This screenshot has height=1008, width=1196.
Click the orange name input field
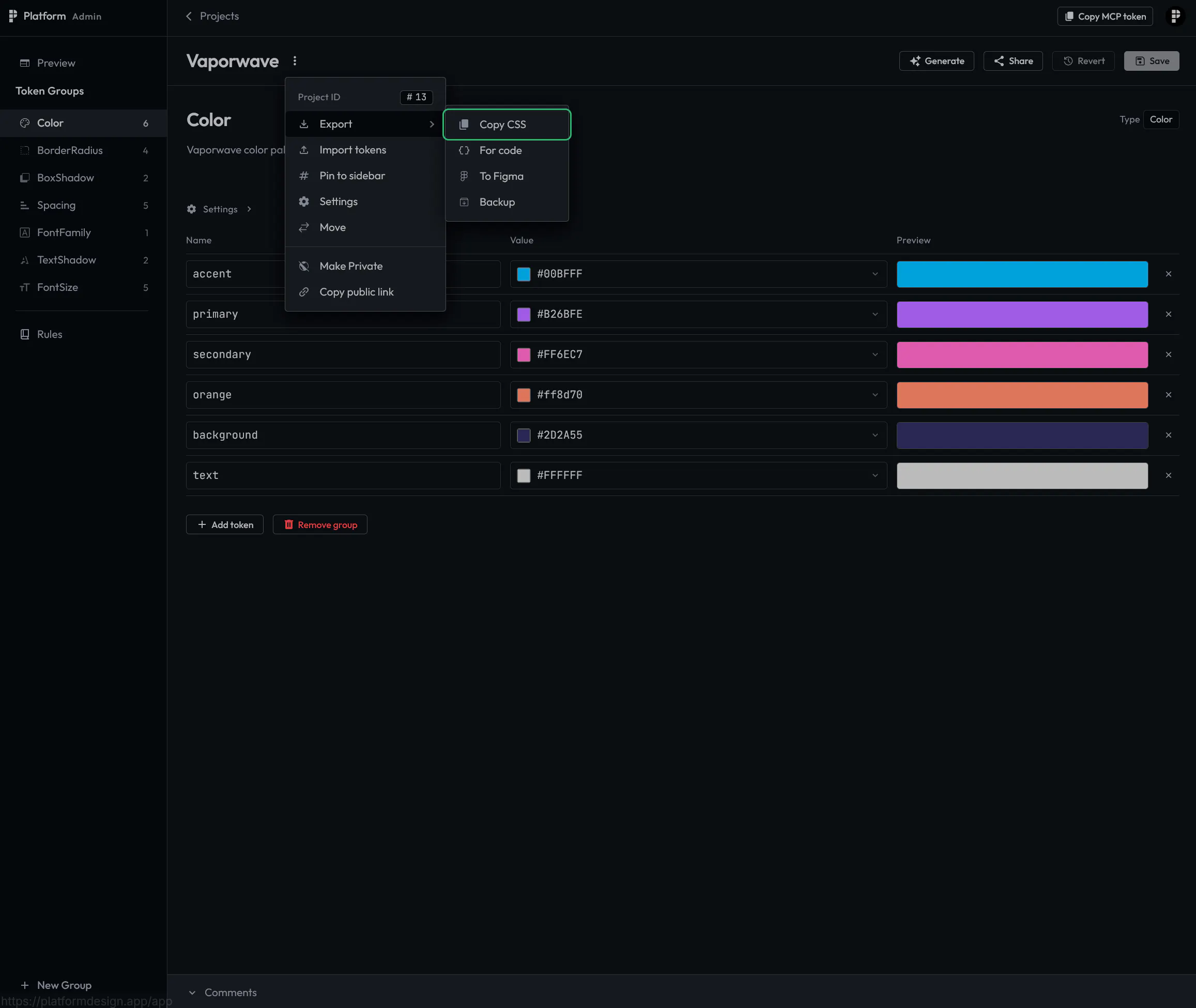(343, 395)
